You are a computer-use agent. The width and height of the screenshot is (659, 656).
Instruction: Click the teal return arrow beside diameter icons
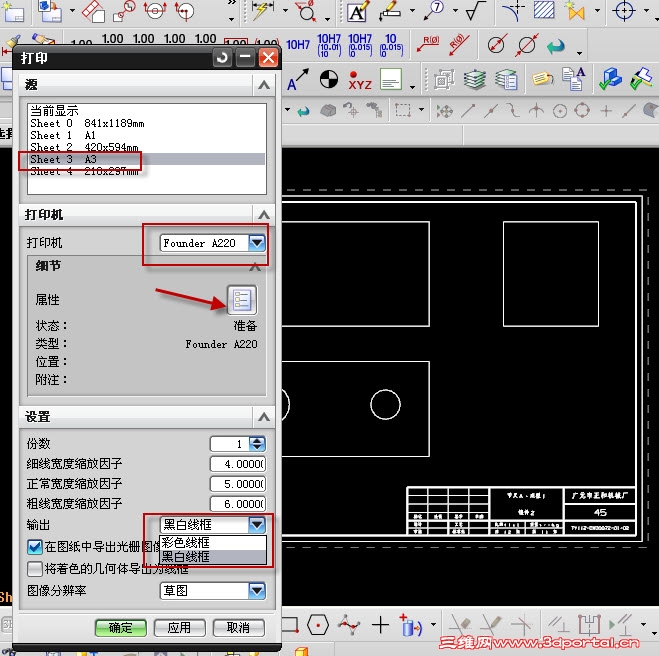coord(556,45)
